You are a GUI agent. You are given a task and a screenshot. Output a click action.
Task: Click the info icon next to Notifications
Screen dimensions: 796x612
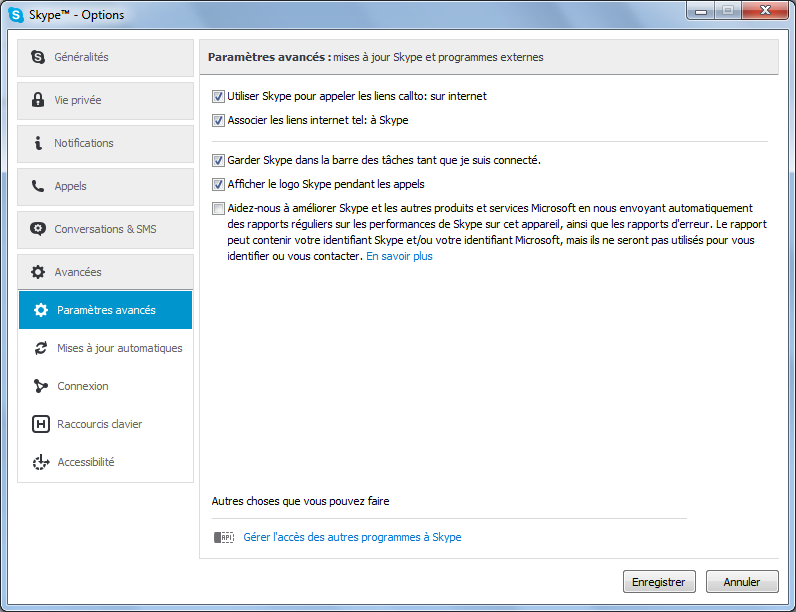click(38, 143)
